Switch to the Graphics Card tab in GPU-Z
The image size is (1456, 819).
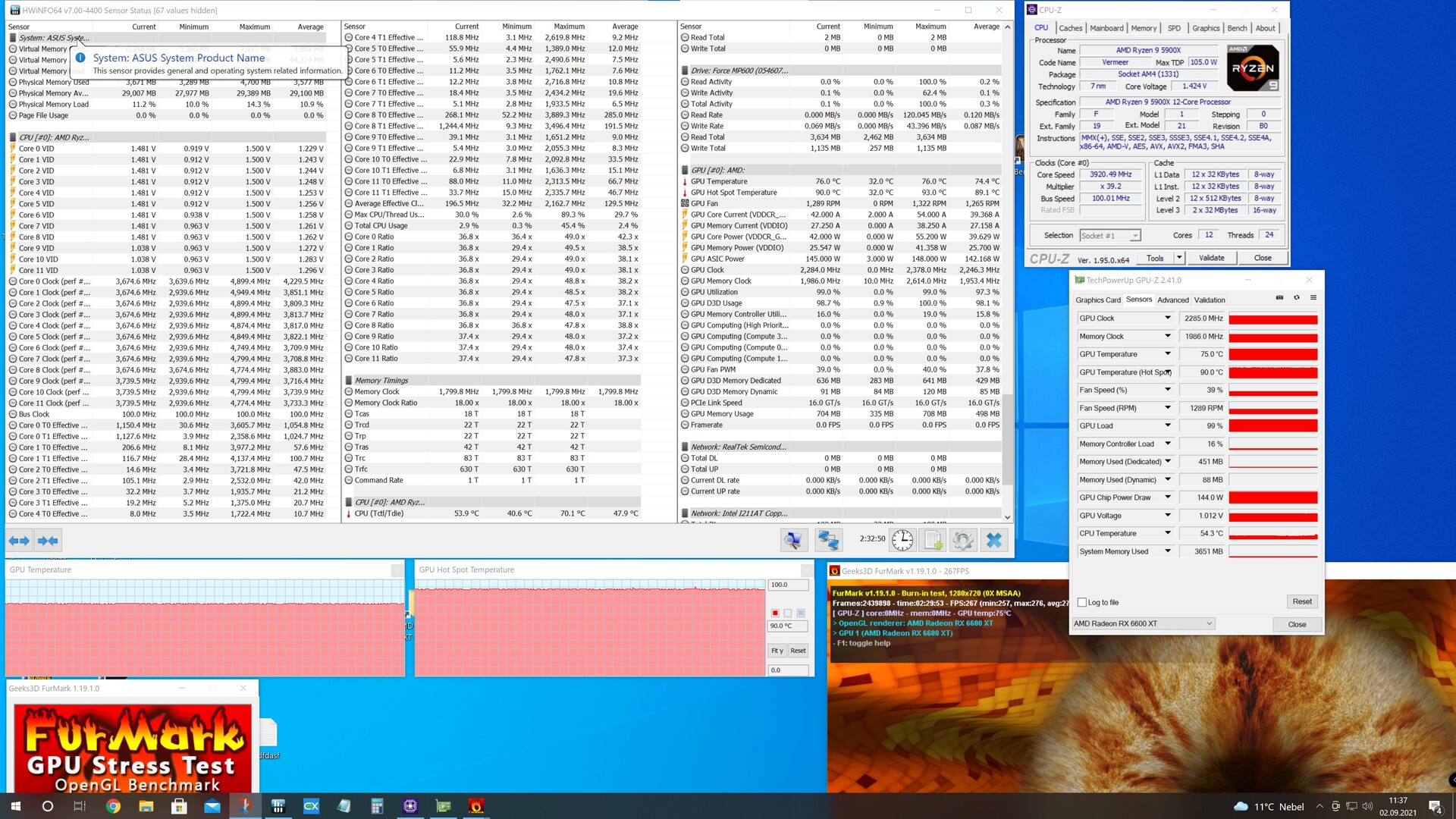coord(1097,300)
